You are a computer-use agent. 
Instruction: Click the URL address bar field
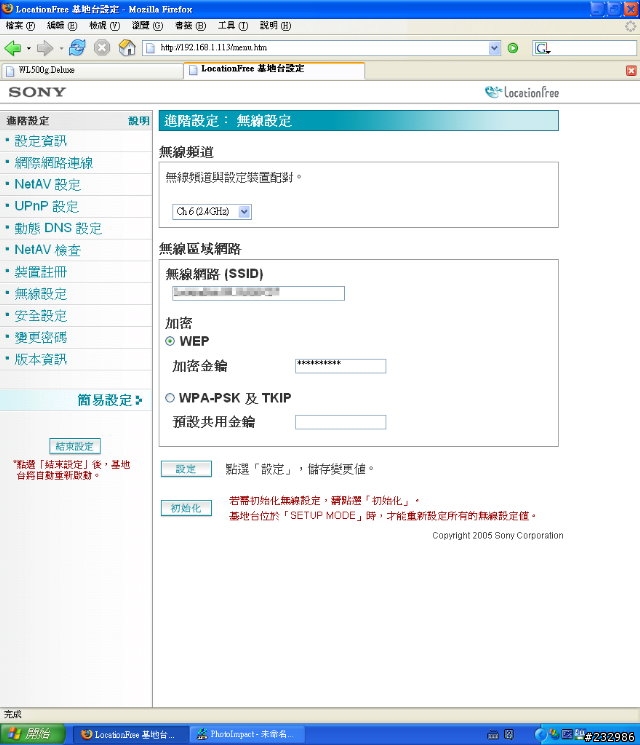coord(323,48)
